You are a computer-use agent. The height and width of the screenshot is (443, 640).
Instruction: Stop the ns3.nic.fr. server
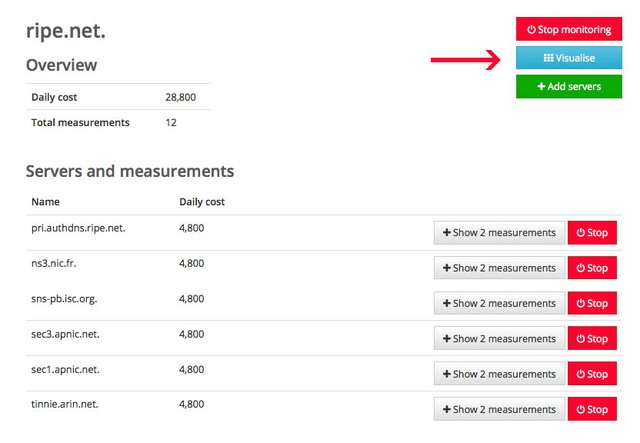point(592,268)
